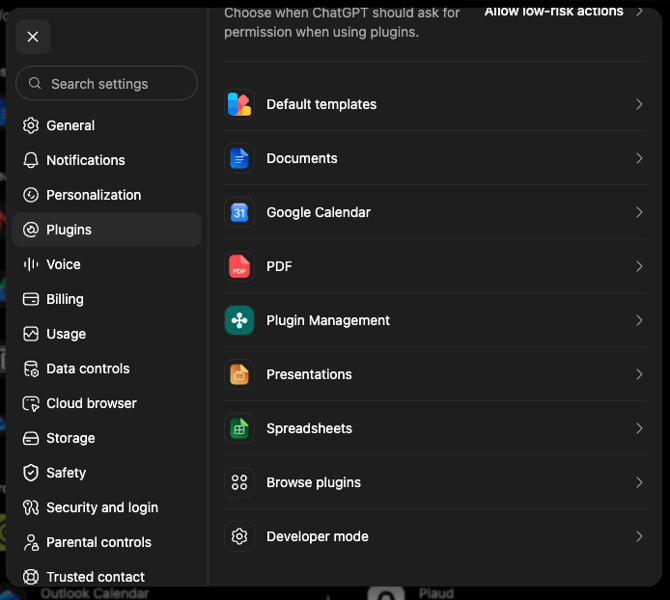Expand Presentations row chevron
Image resolution: width=670 pixels, height=600 pixels.
click(x=639, y=374)
